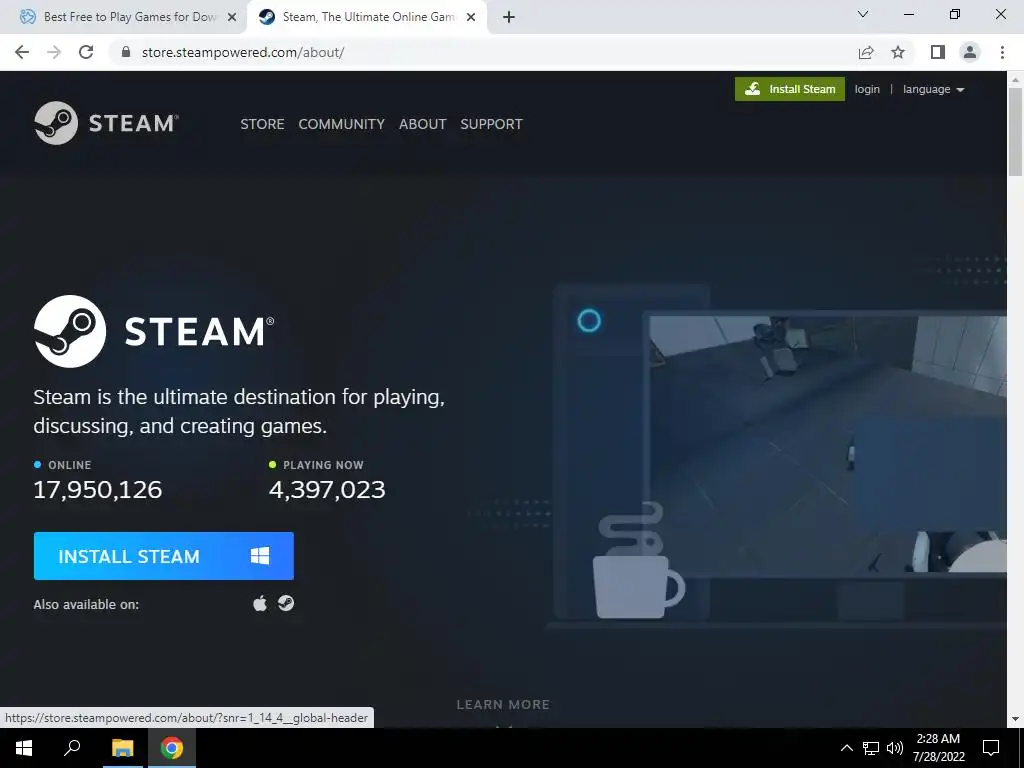The height and width of the screenshot is (768, 1024).
Task: Open the Chrome three-dot menu
Action: (x=1002, y=52)
